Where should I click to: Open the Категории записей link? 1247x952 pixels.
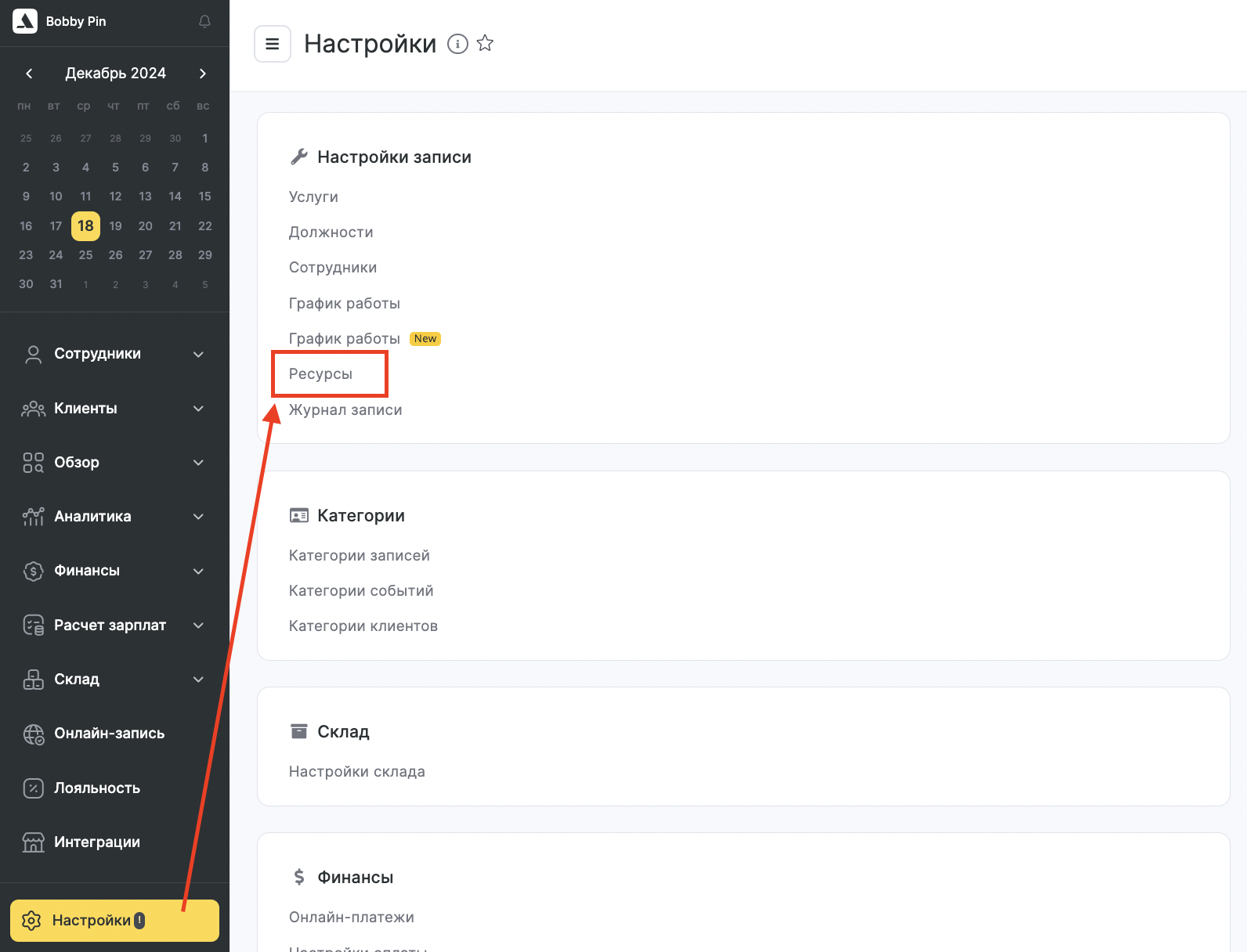tap(360, 555)
